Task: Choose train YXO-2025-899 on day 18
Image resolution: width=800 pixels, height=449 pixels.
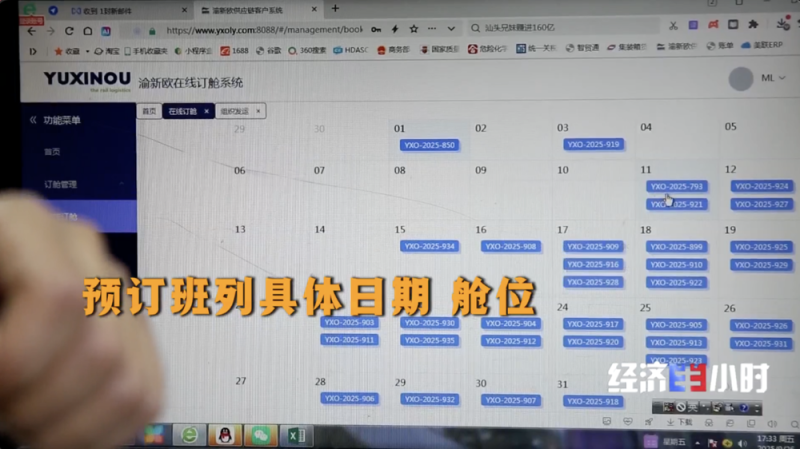Action: point(676,247)
